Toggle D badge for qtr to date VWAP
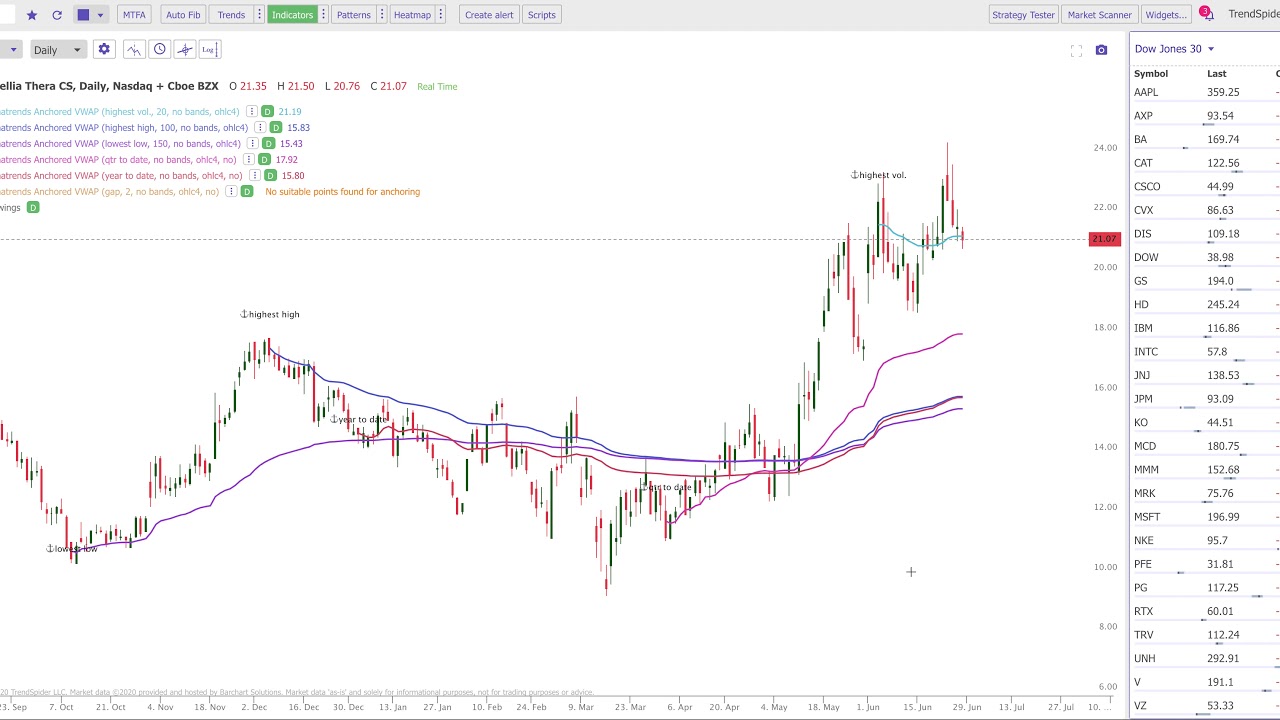Viewport: 1280px width, 720px height. pyautogui.click(x=264, y=160)
